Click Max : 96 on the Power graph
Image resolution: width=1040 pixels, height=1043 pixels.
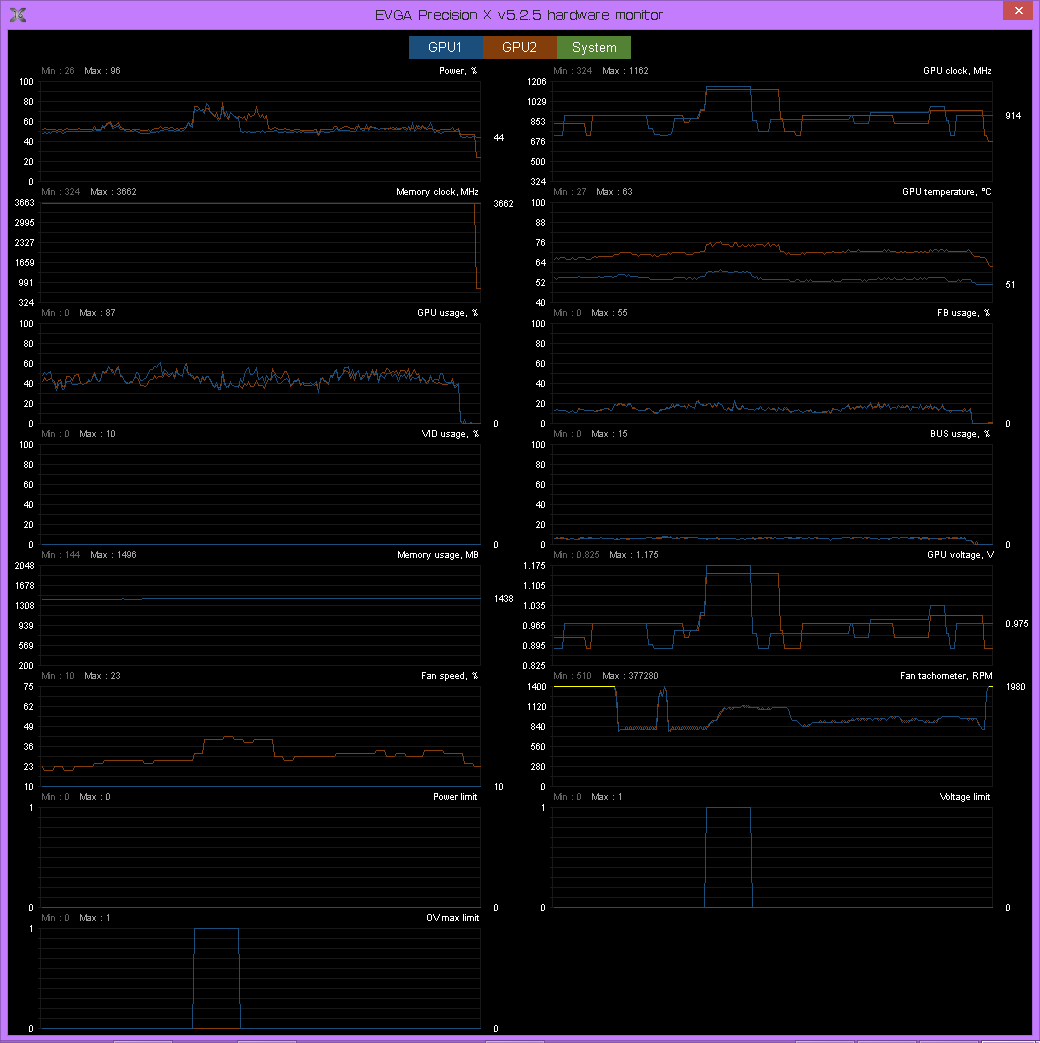click(102, 71)
